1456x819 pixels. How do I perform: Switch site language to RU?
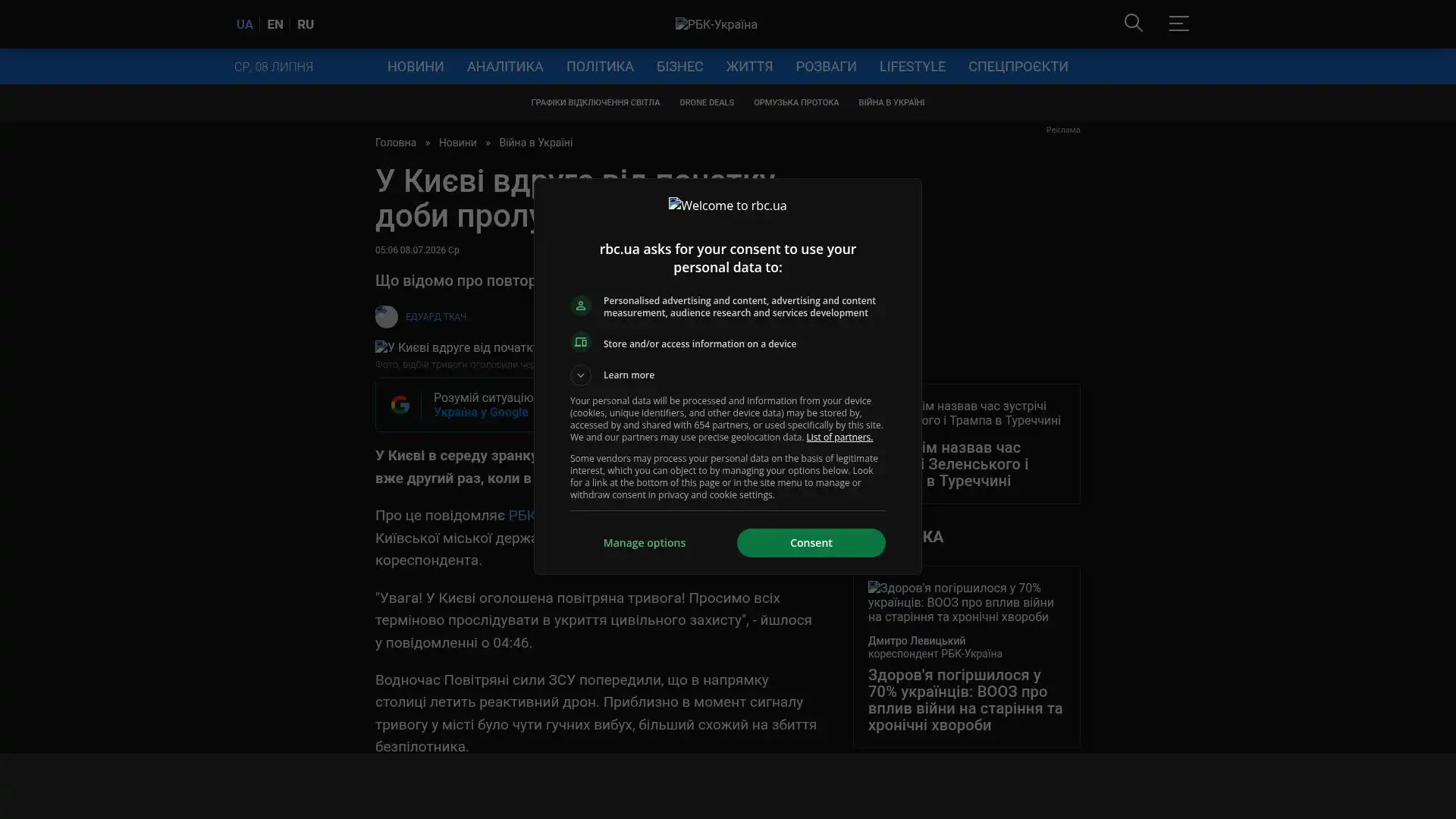click(306, 24)
